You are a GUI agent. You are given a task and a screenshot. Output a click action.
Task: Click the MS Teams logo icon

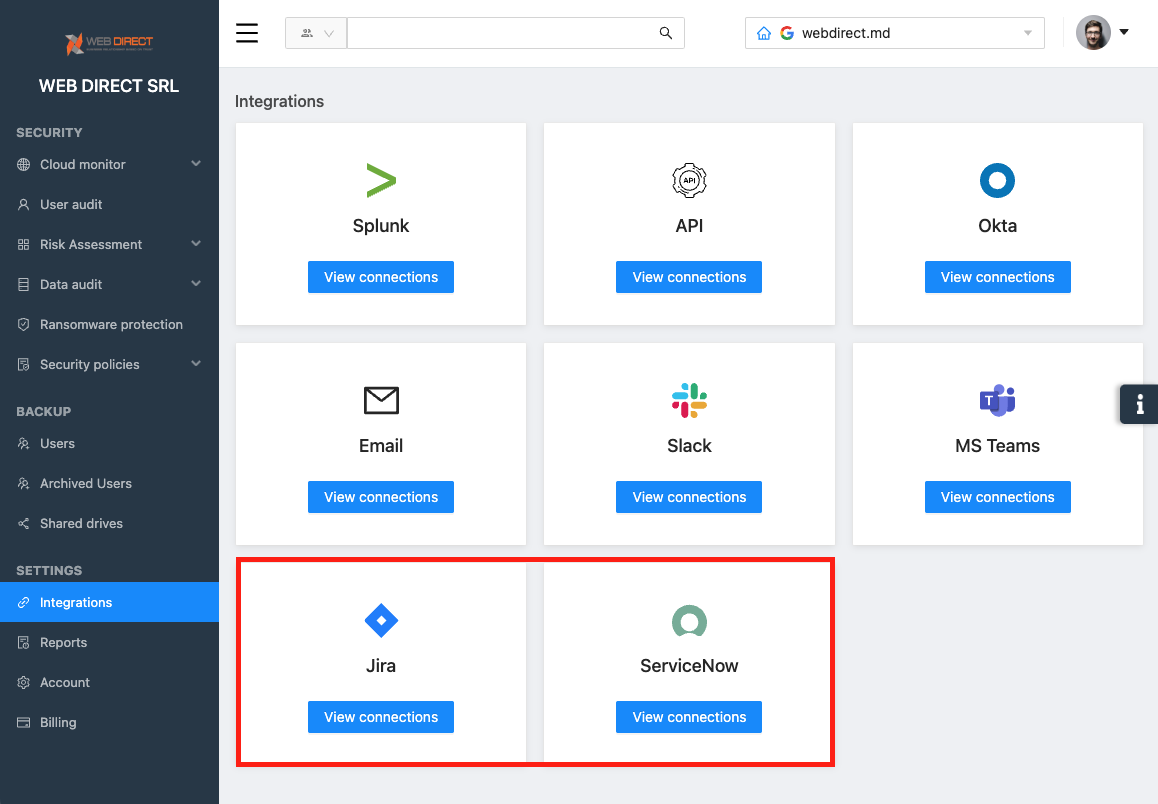(997, 400)
